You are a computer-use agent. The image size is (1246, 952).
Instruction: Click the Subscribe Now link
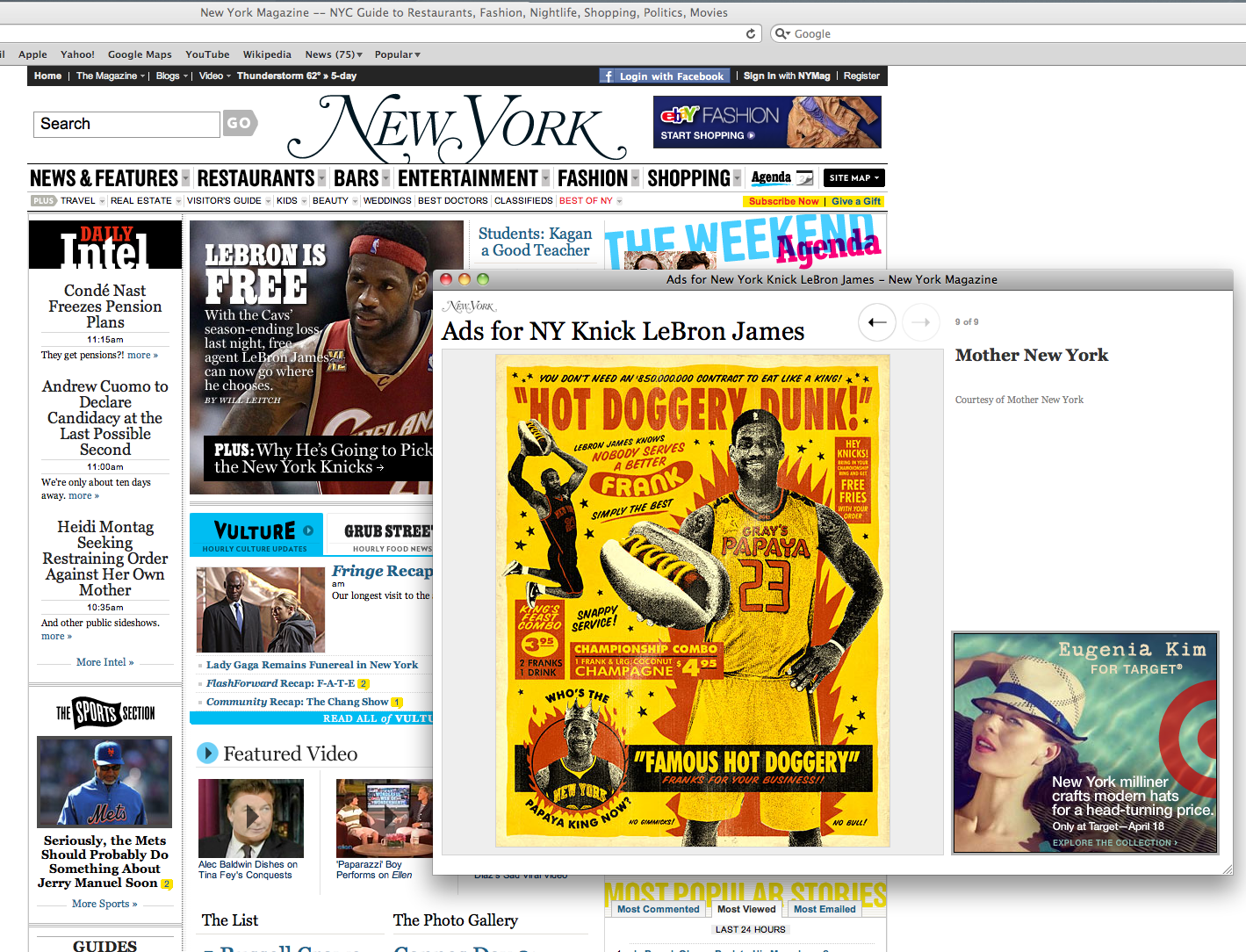783,201
